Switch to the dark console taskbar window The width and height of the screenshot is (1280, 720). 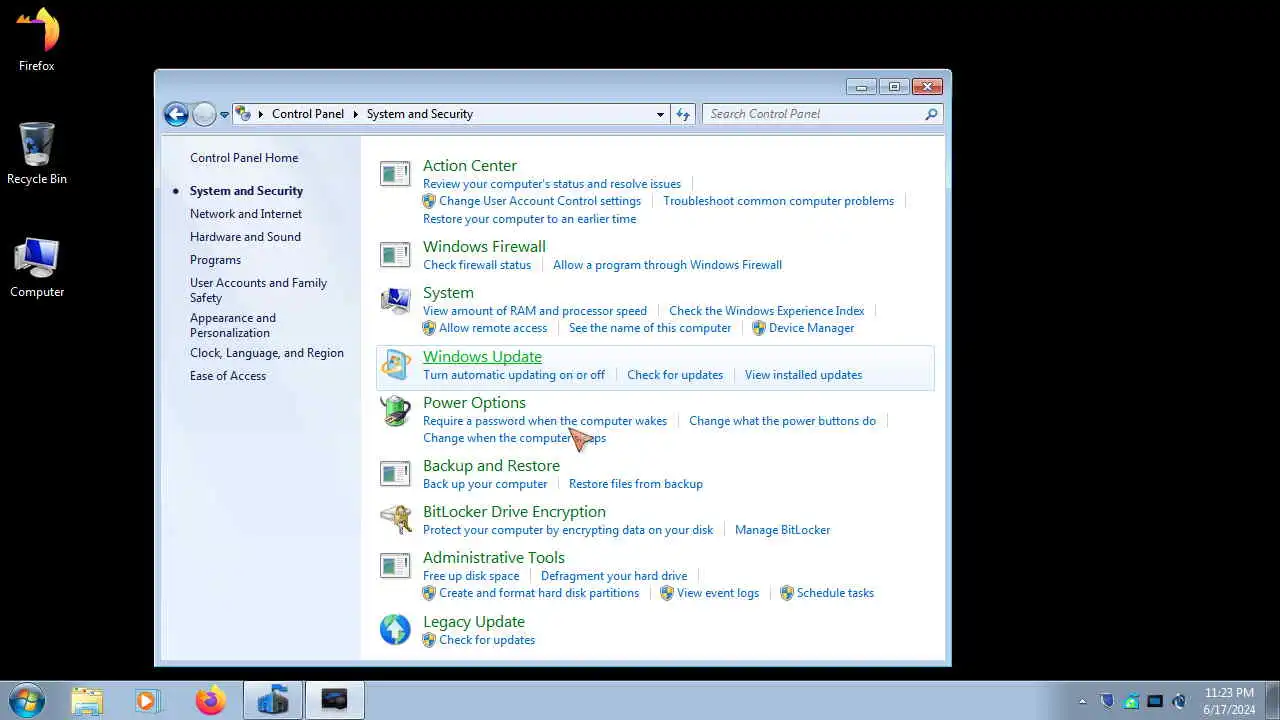(x=334, y=701)
